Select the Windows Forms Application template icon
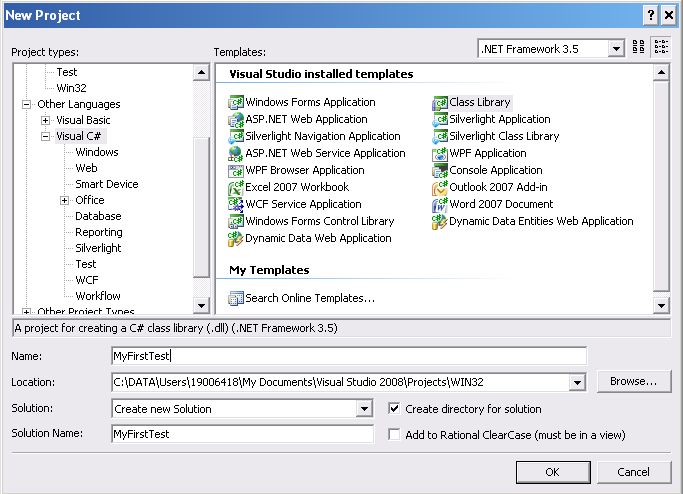This screenshot has width=683, height=494. coord(236,103)
